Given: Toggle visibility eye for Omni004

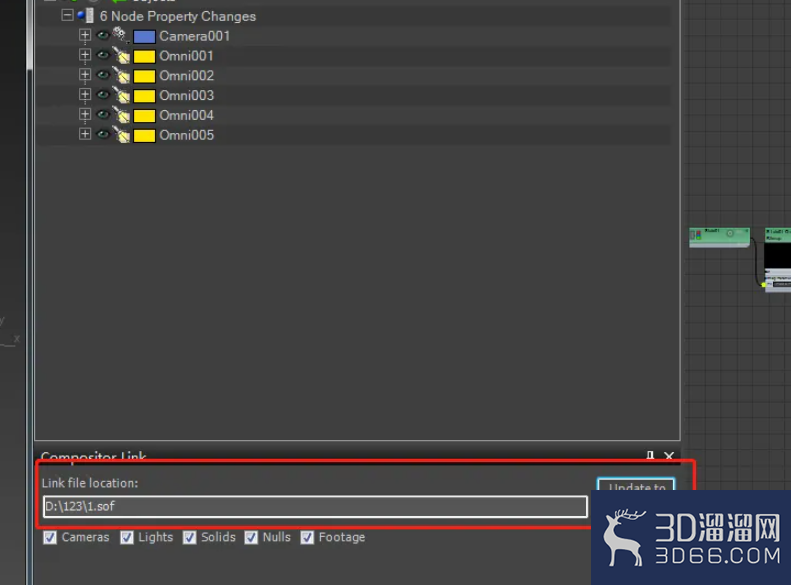Looking at the screenshot, I should 103,114.
